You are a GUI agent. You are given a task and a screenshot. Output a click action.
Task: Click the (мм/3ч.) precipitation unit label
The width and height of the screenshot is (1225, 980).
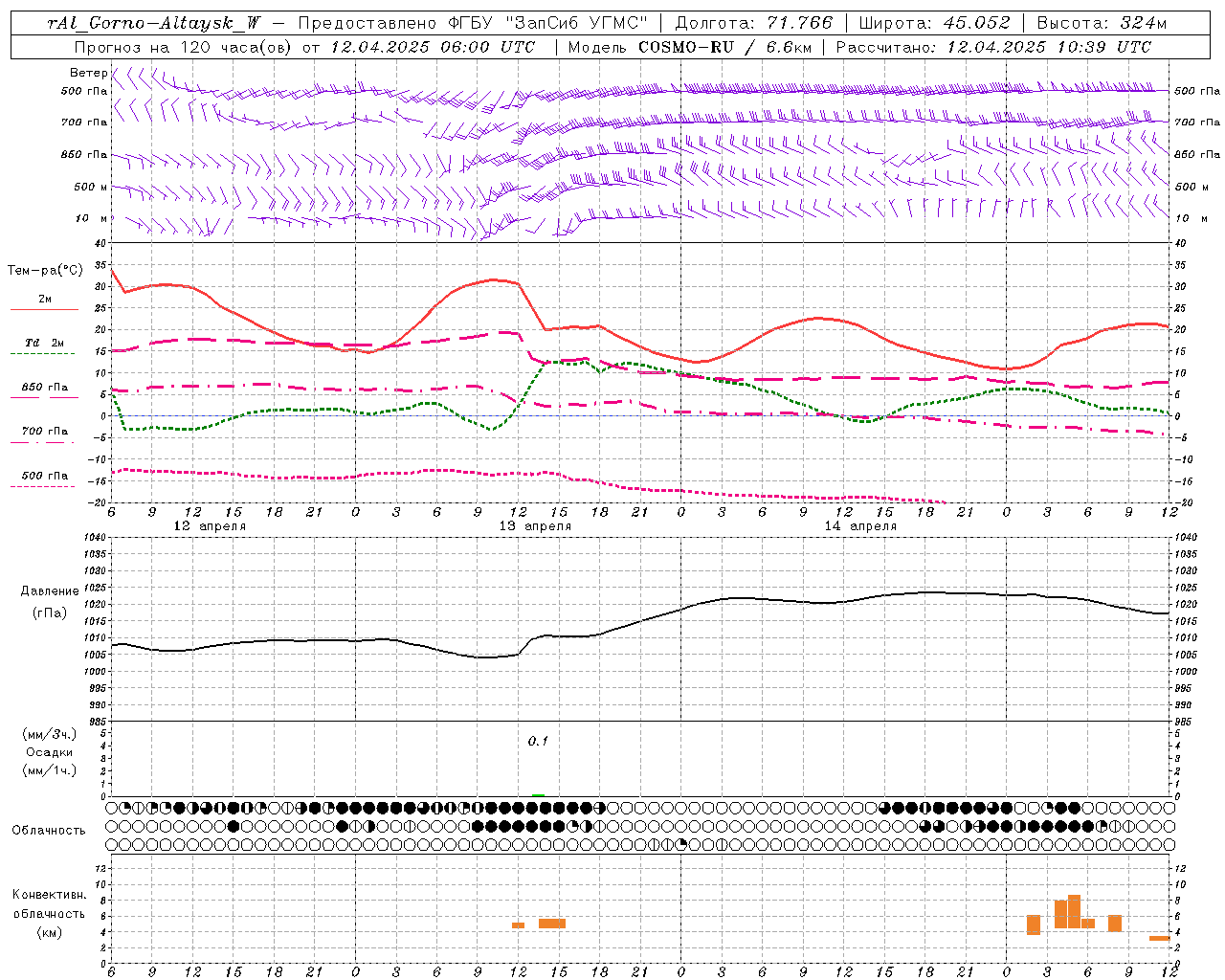point(50,734)
